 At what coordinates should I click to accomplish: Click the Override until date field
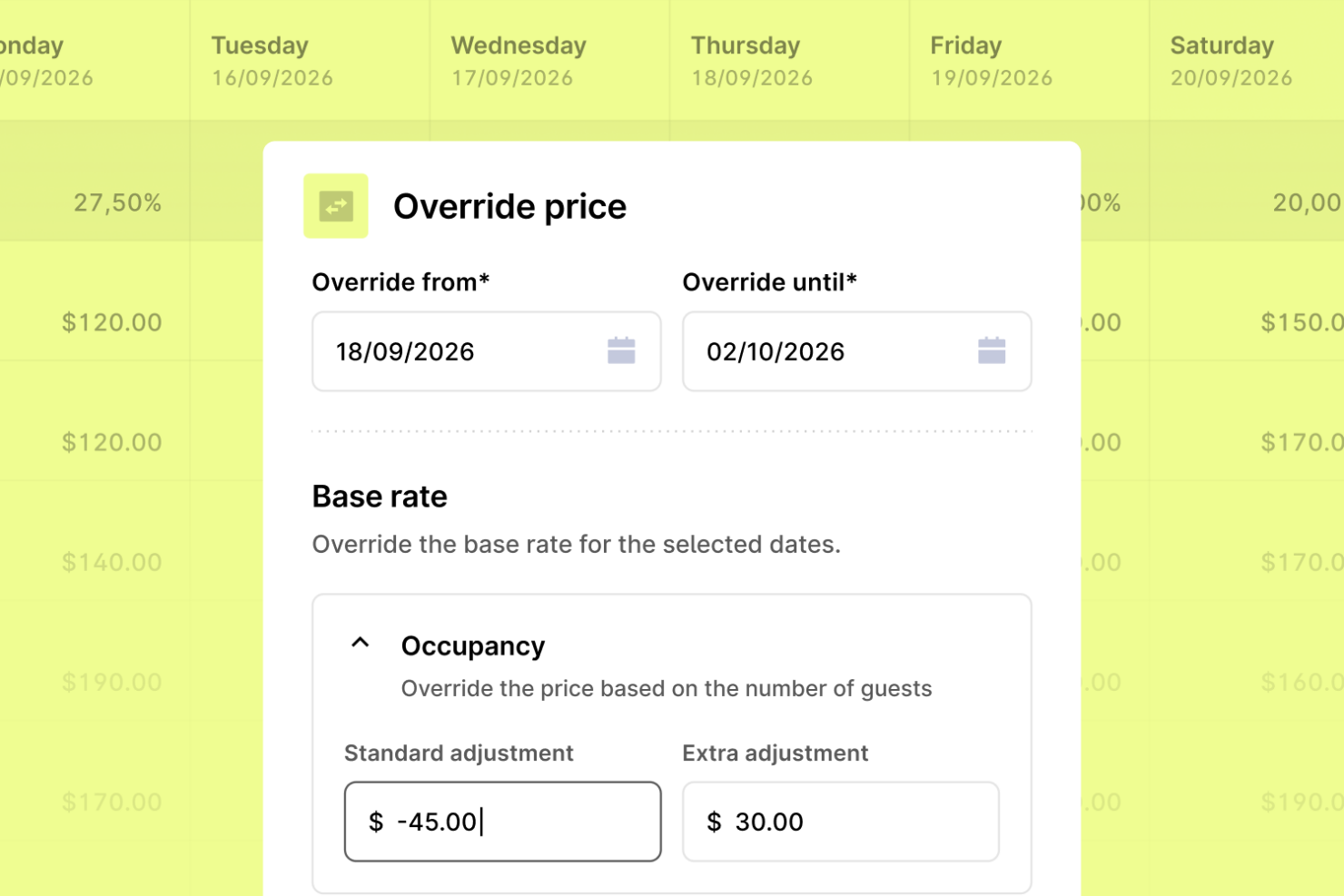pos(857,351)
